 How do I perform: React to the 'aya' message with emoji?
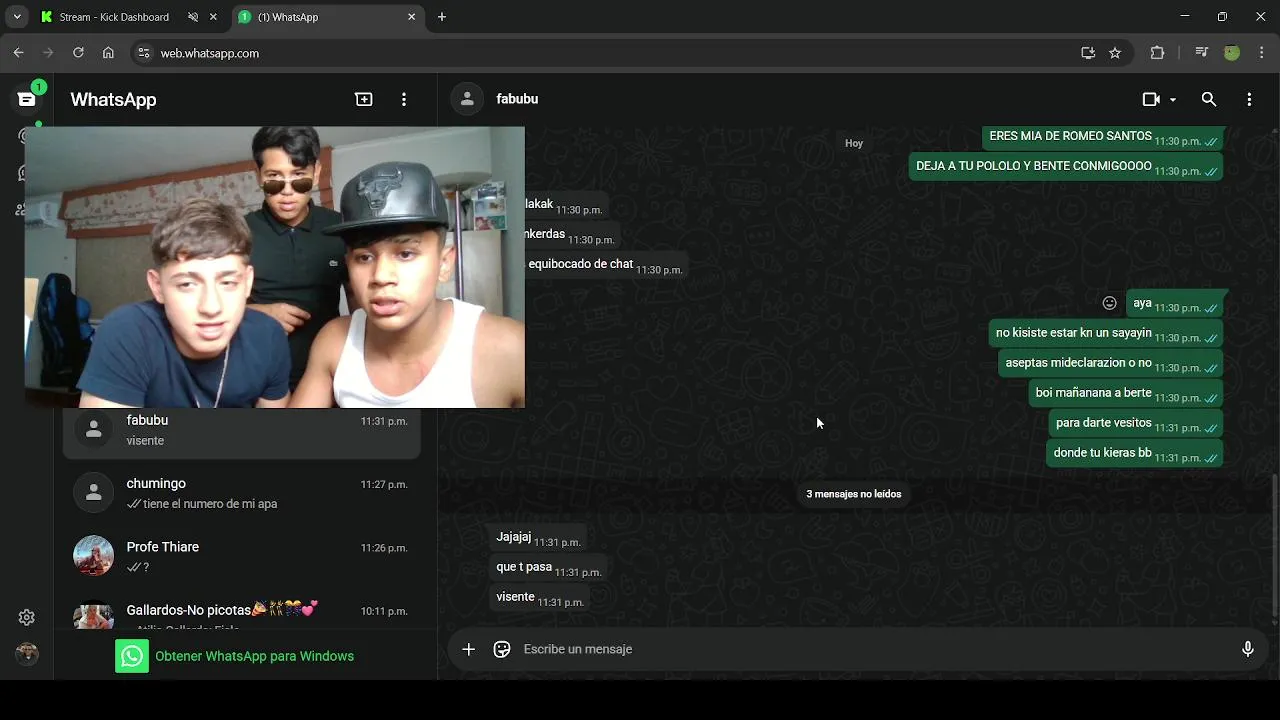(1109, 303)
